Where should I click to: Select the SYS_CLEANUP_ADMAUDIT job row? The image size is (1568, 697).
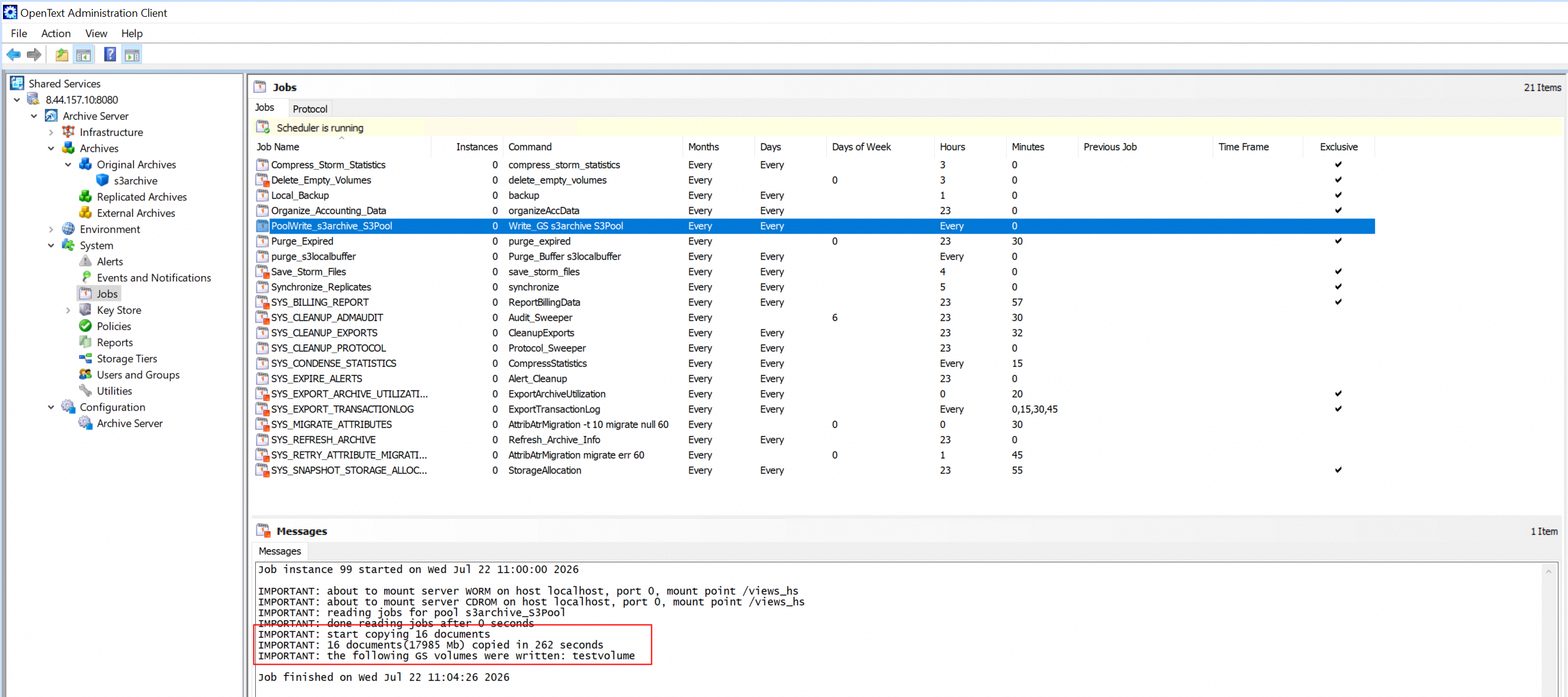tap(814, 317)
